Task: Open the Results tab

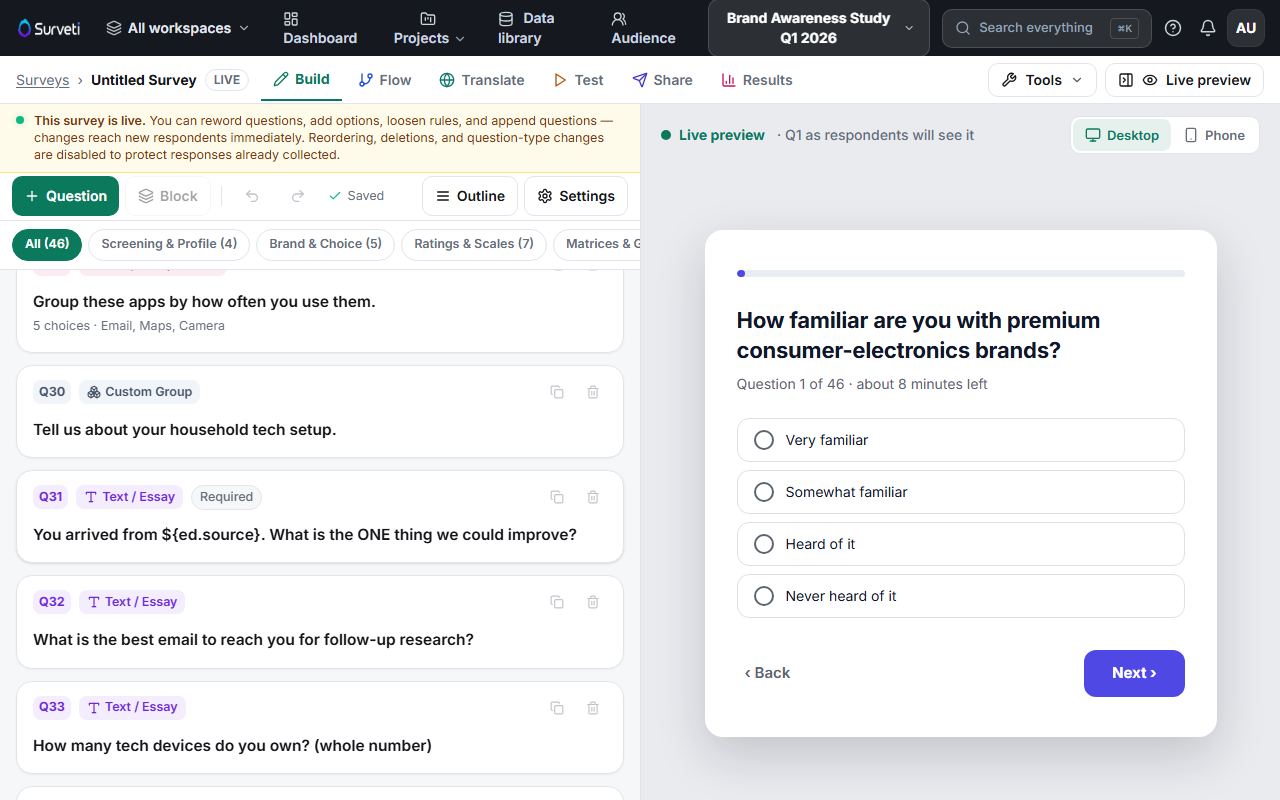Action: [757, 80]
